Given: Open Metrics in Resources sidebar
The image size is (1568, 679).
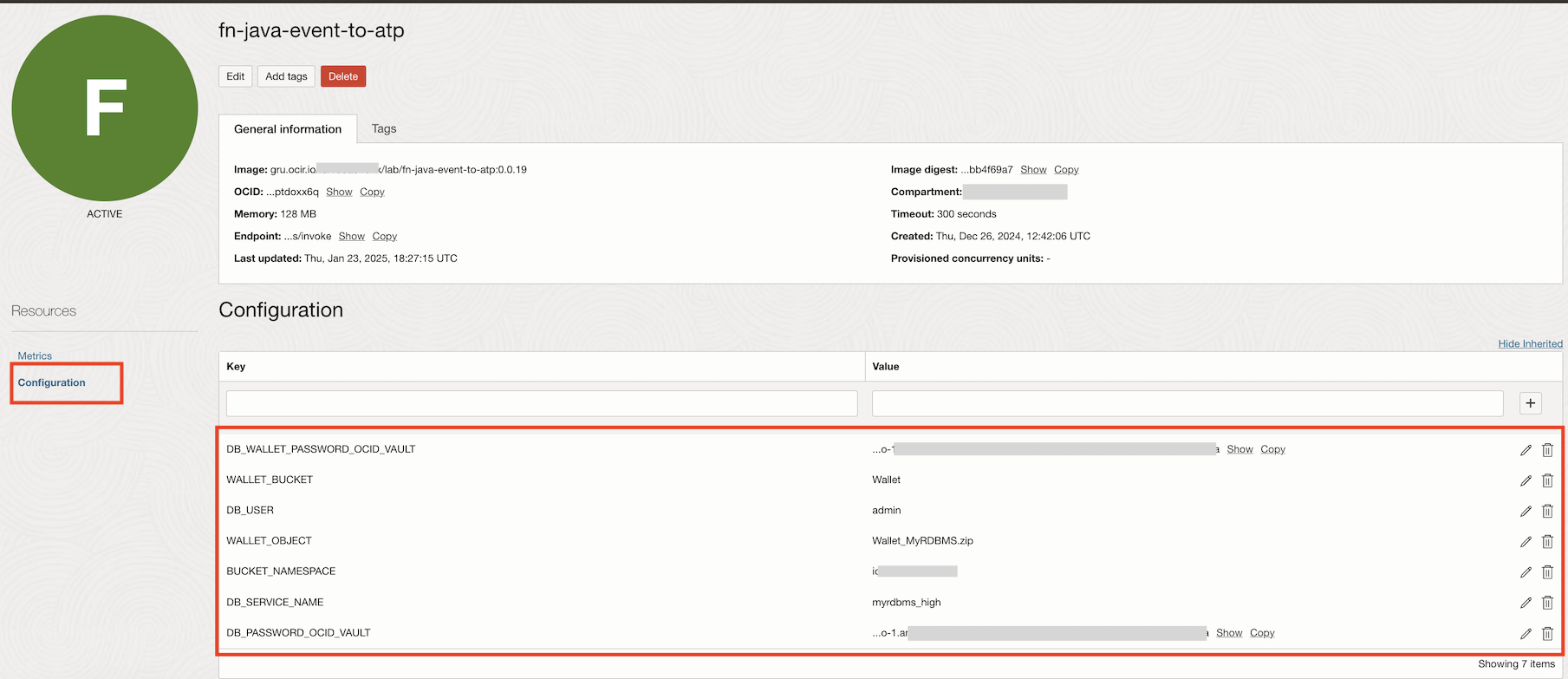Looking at the screenshot, I should pyautogui.click(x=35, y=356).
